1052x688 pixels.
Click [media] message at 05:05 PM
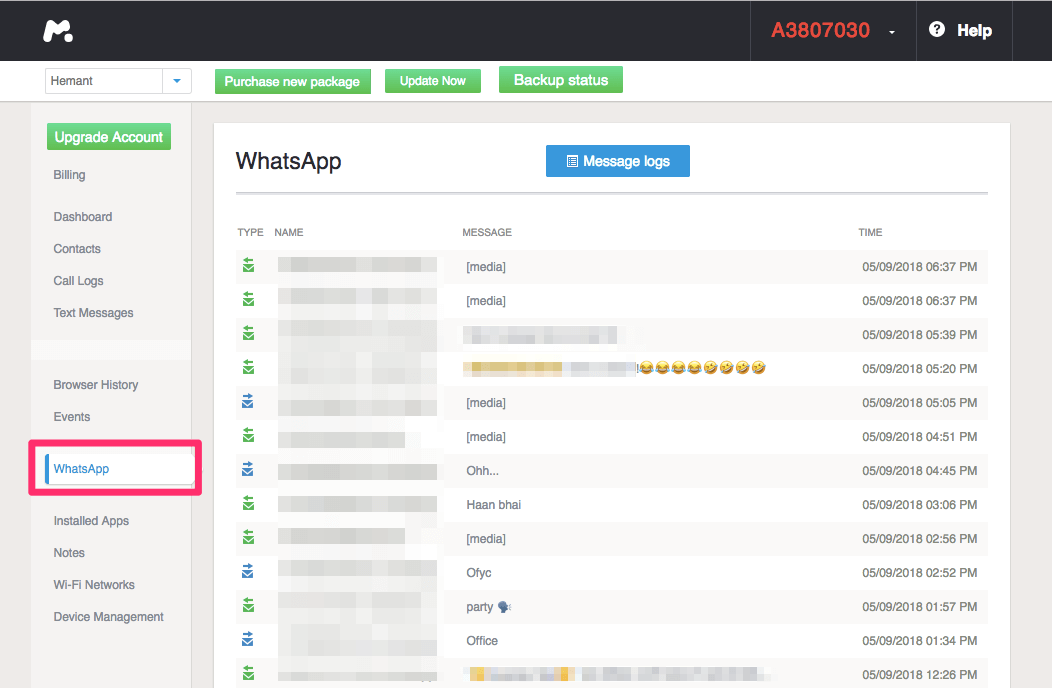(x=486, y=403)
